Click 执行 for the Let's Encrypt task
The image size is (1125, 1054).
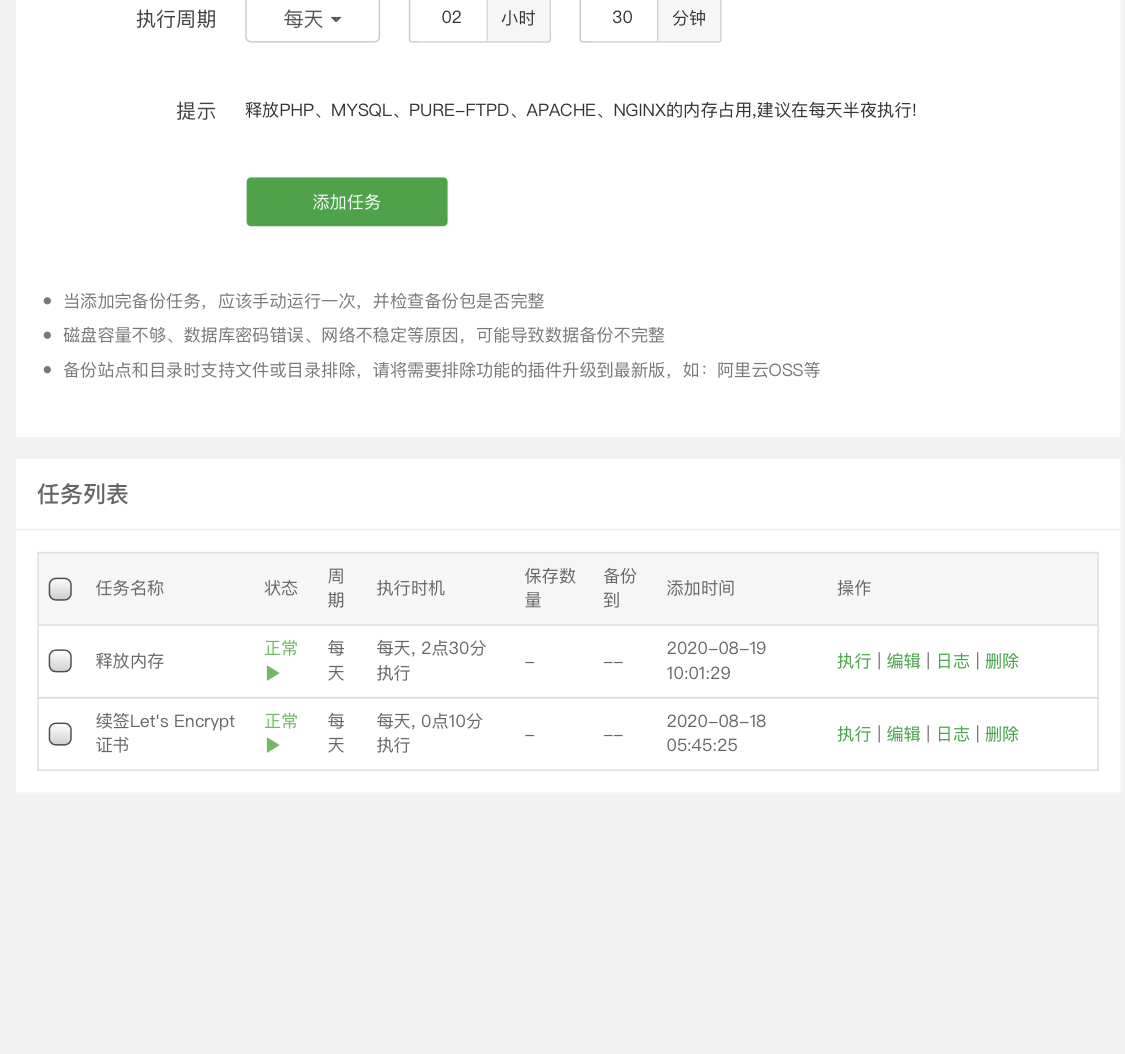854,734
